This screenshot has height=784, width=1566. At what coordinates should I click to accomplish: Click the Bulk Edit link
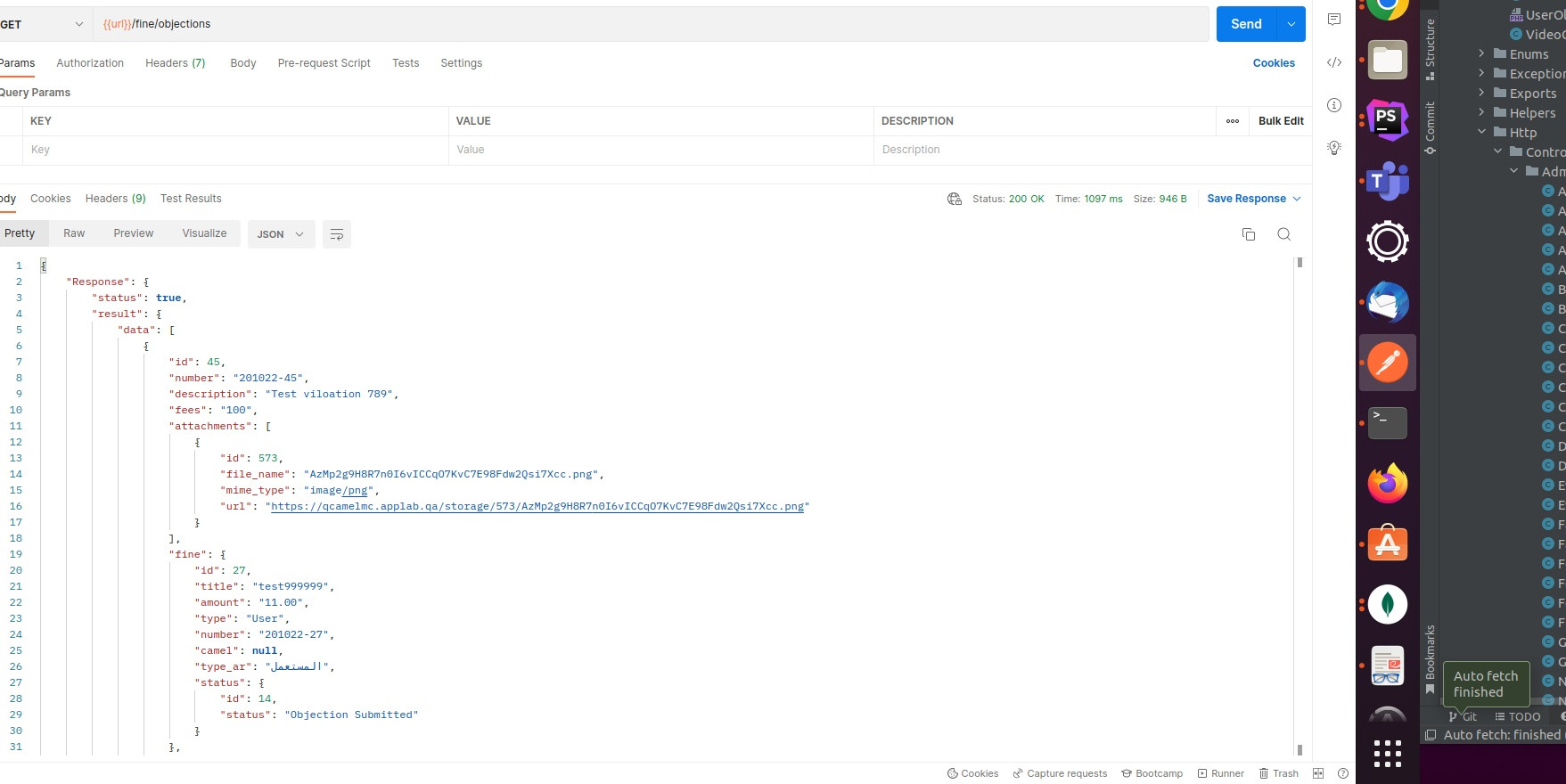[x=1280, y=121]
